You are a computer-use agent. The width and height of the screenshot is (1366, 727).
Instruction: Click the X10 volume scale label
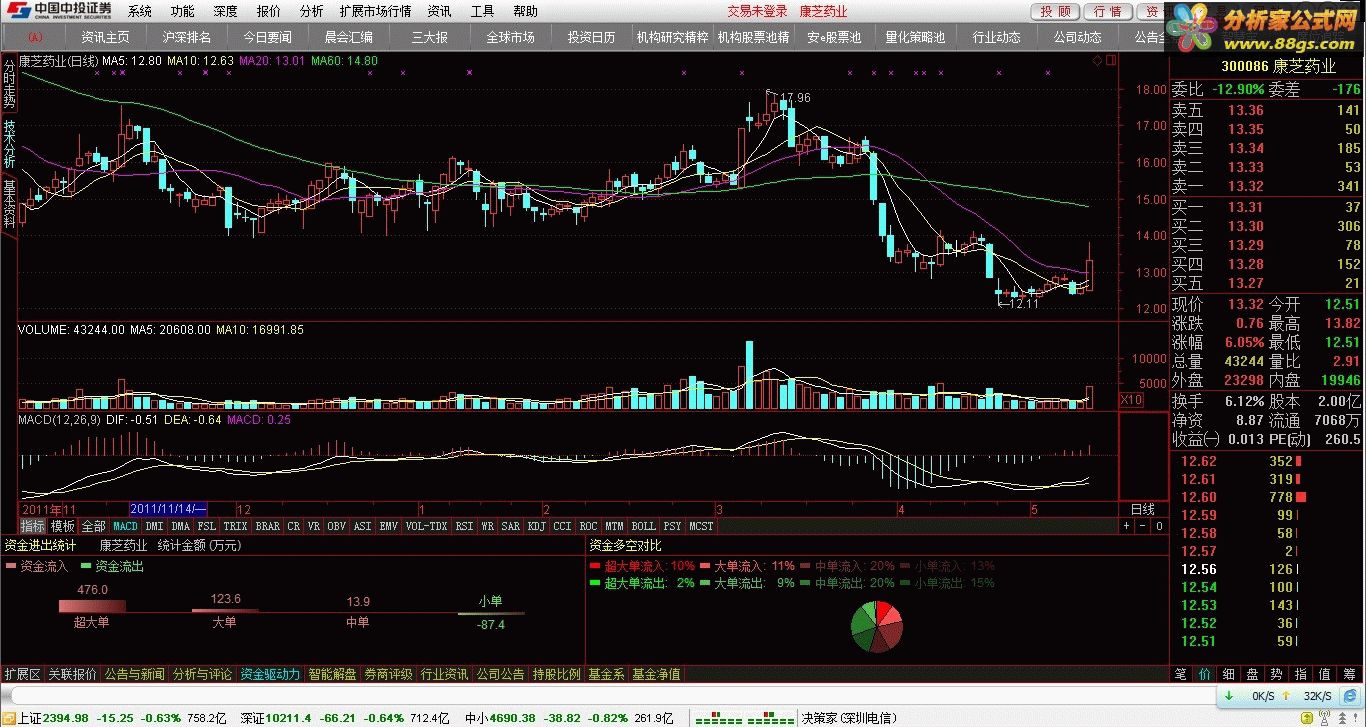click(1131, 400)
